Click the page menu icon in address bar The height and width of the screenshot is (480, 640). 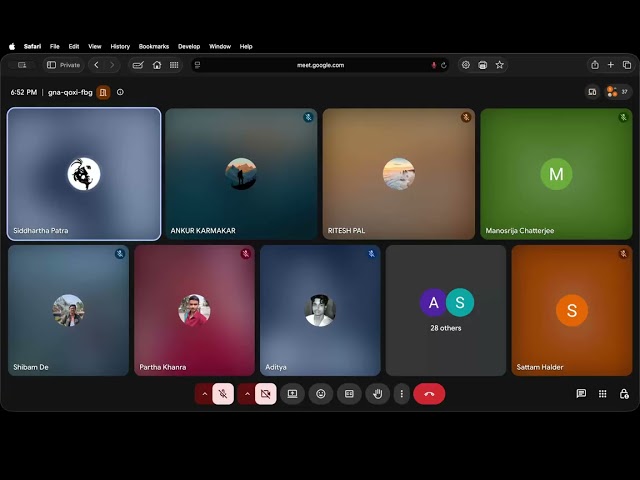pos(198,65)
